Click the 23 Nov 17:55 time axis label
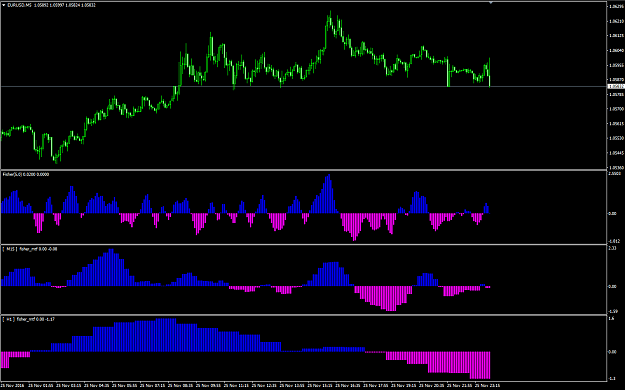The height and width of the screenshot is (390, 625). click(x=376, y=386)
